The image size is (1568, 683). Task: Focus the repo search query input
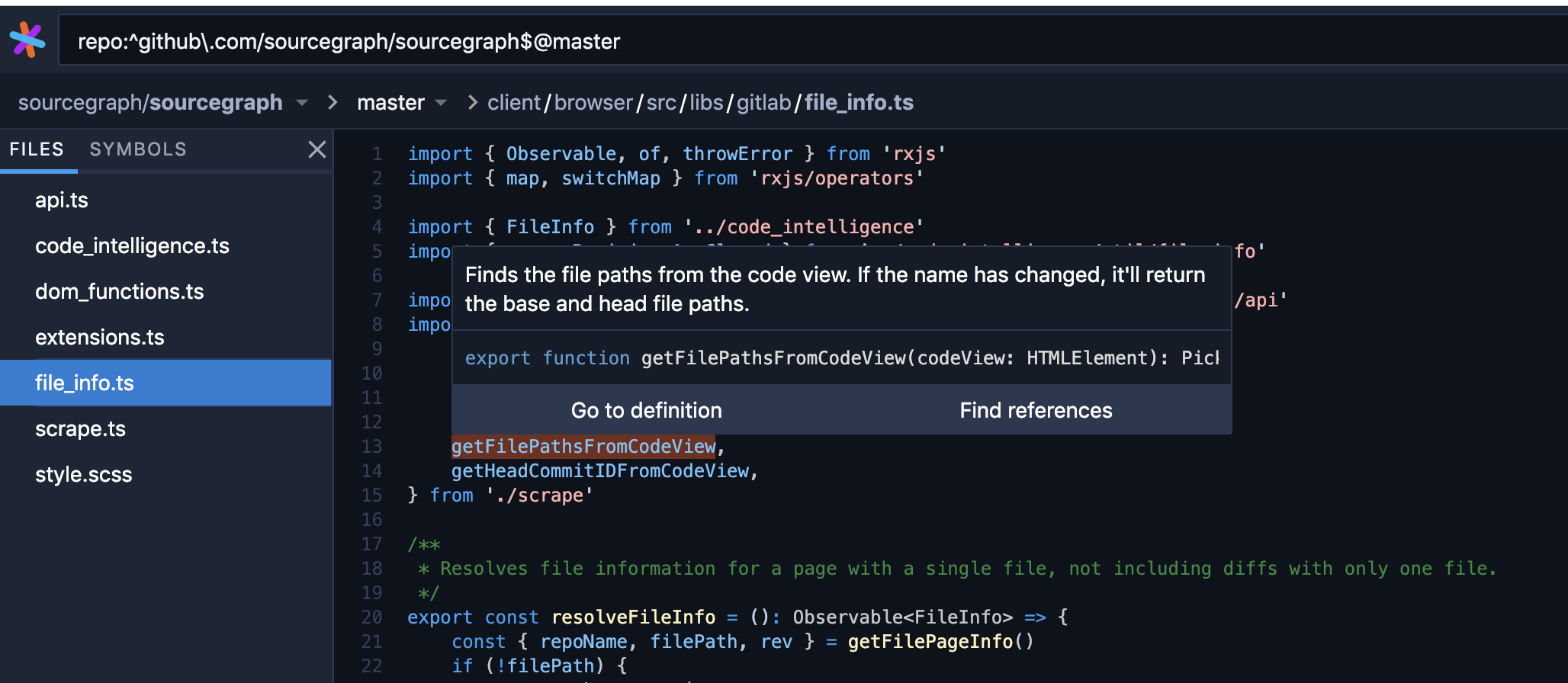813,41
